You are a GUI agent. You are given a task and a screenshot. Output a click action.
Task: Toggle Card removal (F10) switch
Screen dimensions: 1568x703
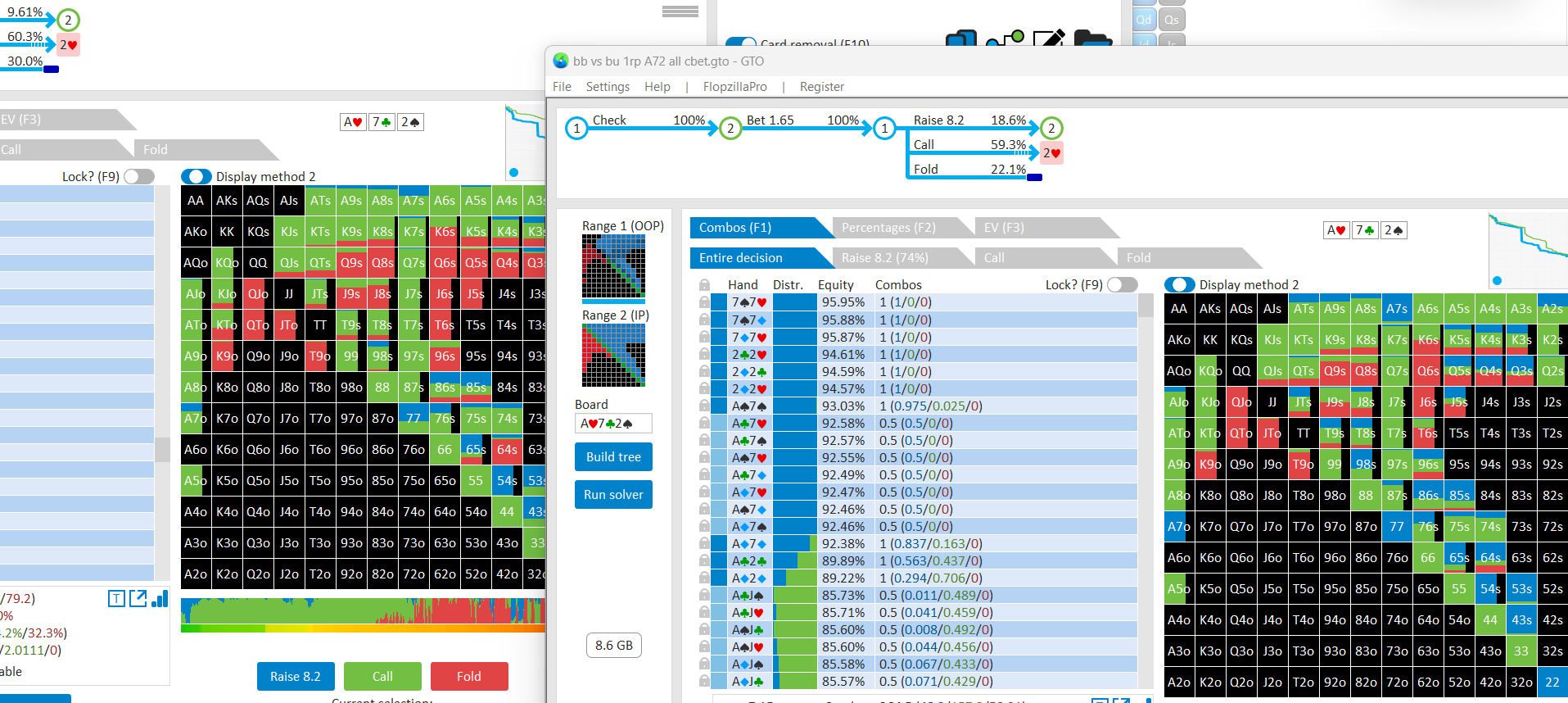[741, 42]
